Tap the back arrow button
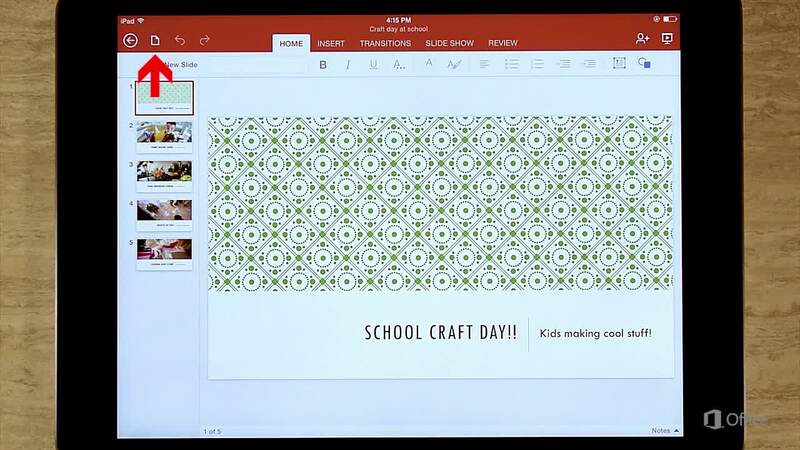Viewport: 800px width, 450px height. coord(131,40)
